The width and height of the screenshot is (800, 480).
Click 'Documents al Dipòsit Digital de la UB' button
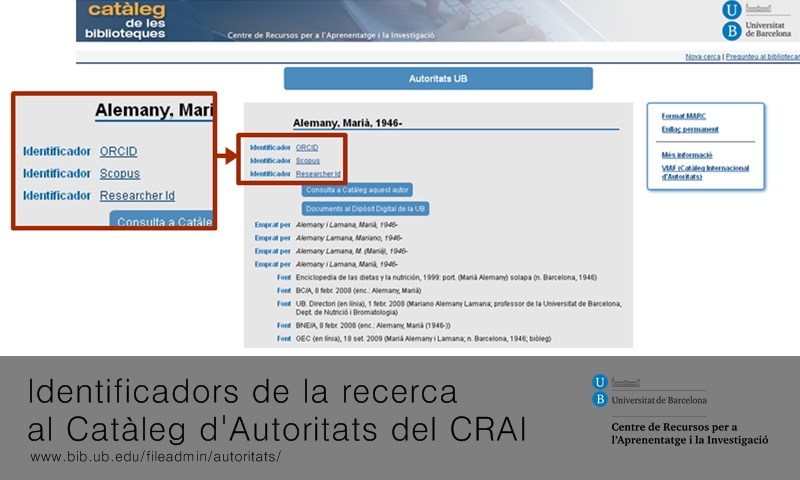[x=365, y=209]
